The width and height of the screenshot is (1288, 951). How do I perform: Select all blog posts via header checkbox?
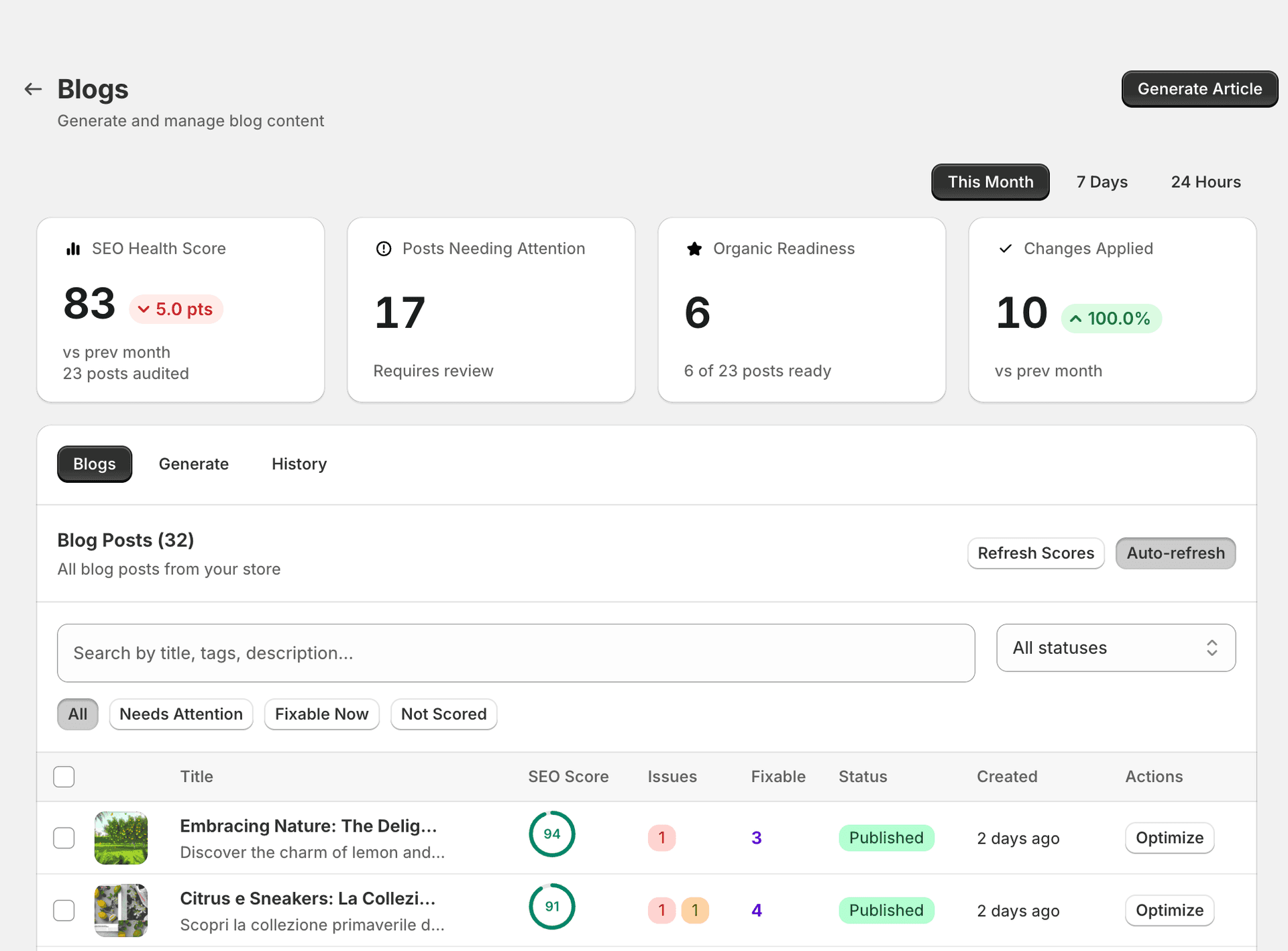tap(64, 776)
